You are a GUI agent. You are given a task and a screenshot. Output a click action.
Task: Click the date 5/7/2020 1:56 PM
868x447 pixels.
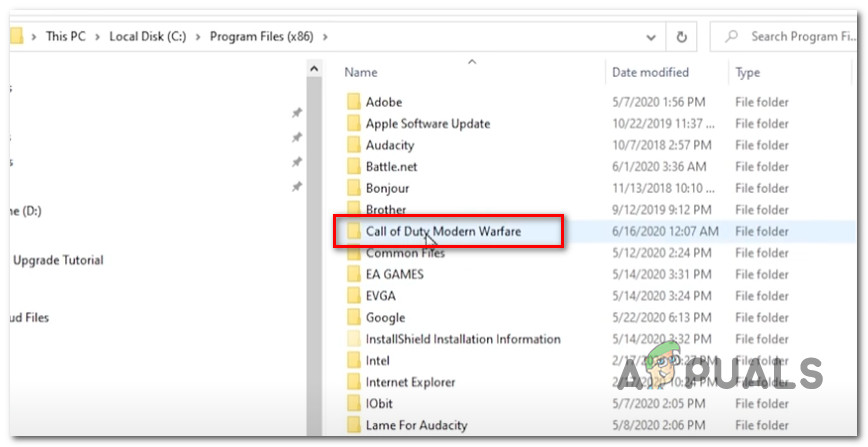(659, 102)
